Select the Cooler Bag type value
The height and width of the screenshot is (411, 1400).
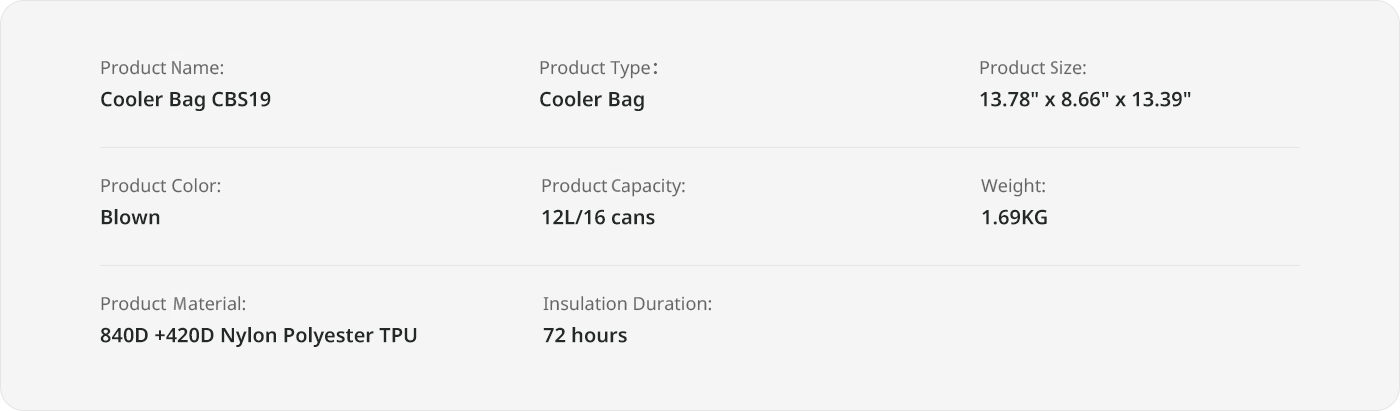click(592, 100)
